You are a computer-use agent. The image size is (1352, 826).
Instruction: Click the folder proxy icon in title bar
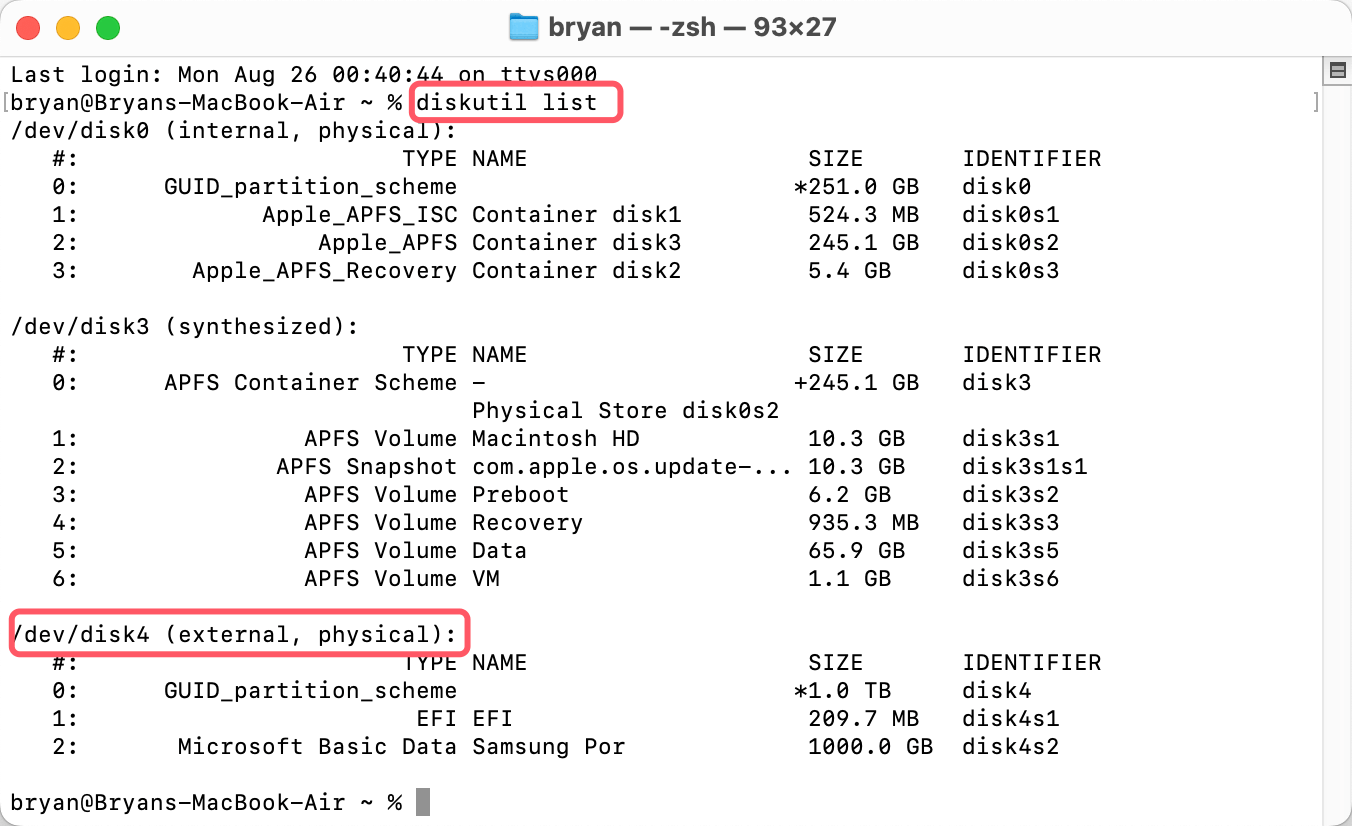point(524,27)
